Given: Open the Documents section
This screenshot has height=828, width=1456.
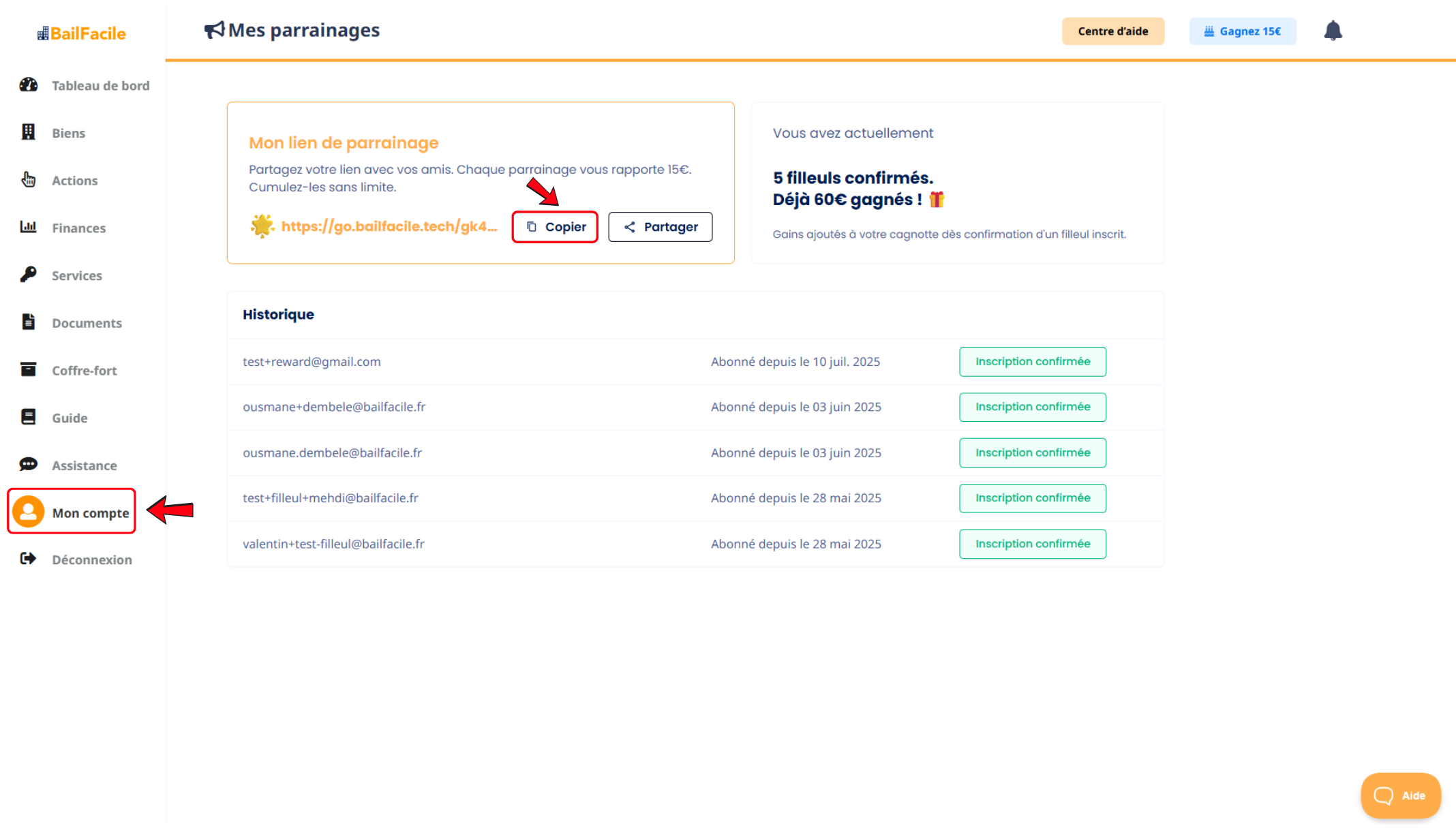Looking at the screenshot, I should 87,323.
